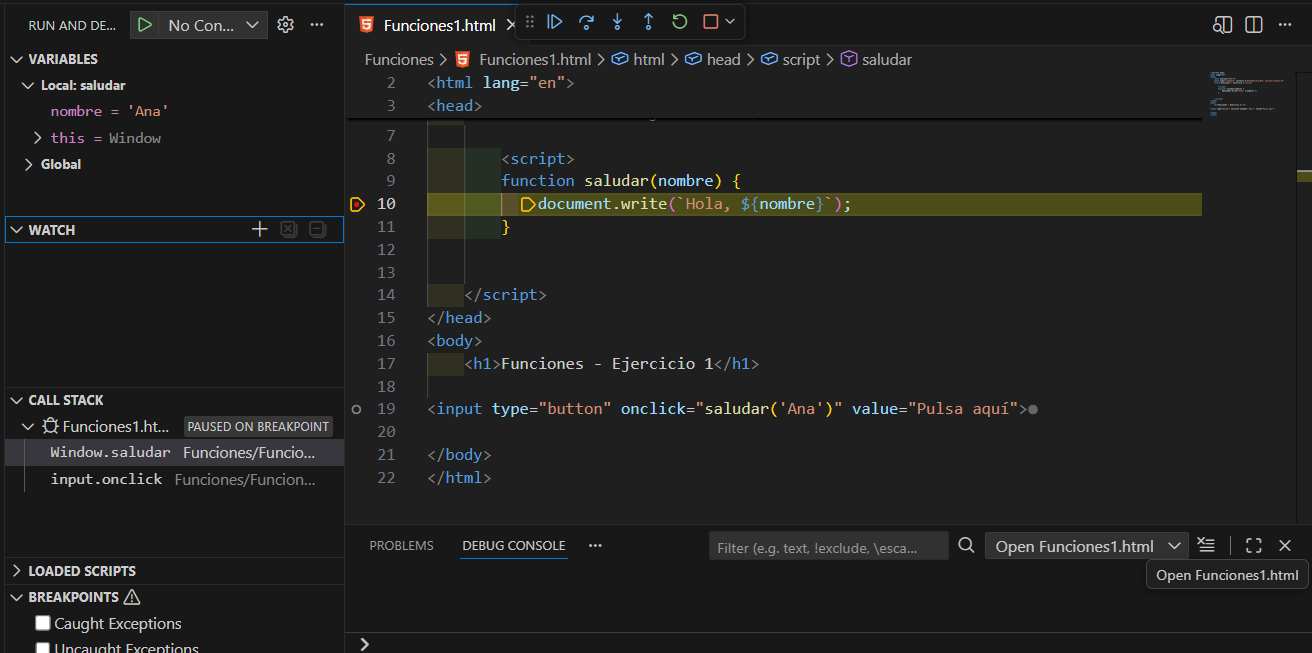Open the 'Open Funciones1.html' session dropdown
This screenshot has width=1312, height=653.
pos(1086,546)
